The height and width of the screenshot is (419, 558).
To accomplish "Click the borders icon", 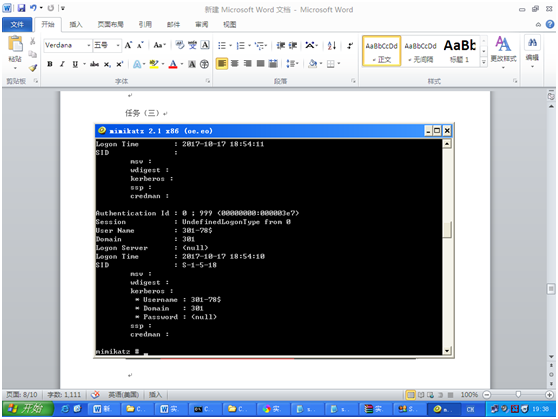I will (x=331, y=64).
